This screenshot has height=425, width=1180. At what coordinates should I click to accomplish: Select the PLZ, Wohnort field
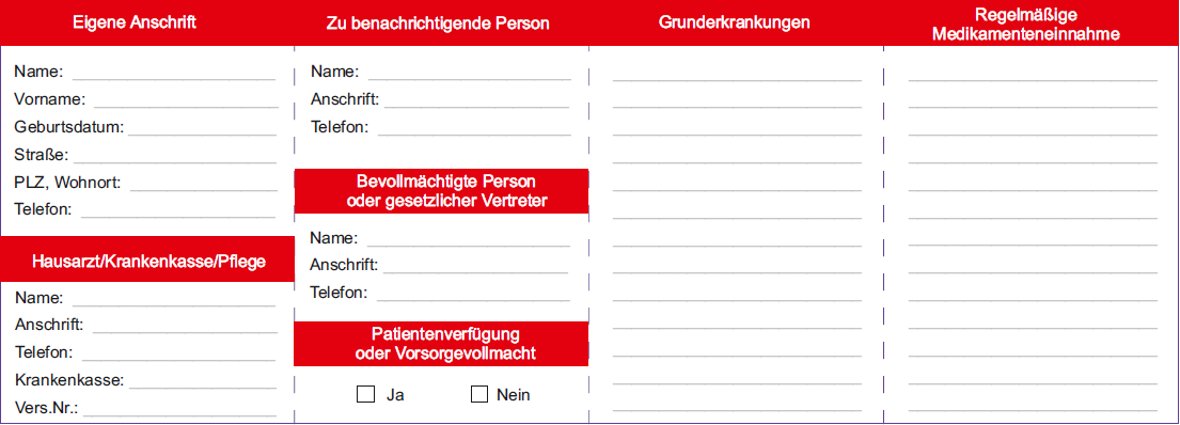203,183
